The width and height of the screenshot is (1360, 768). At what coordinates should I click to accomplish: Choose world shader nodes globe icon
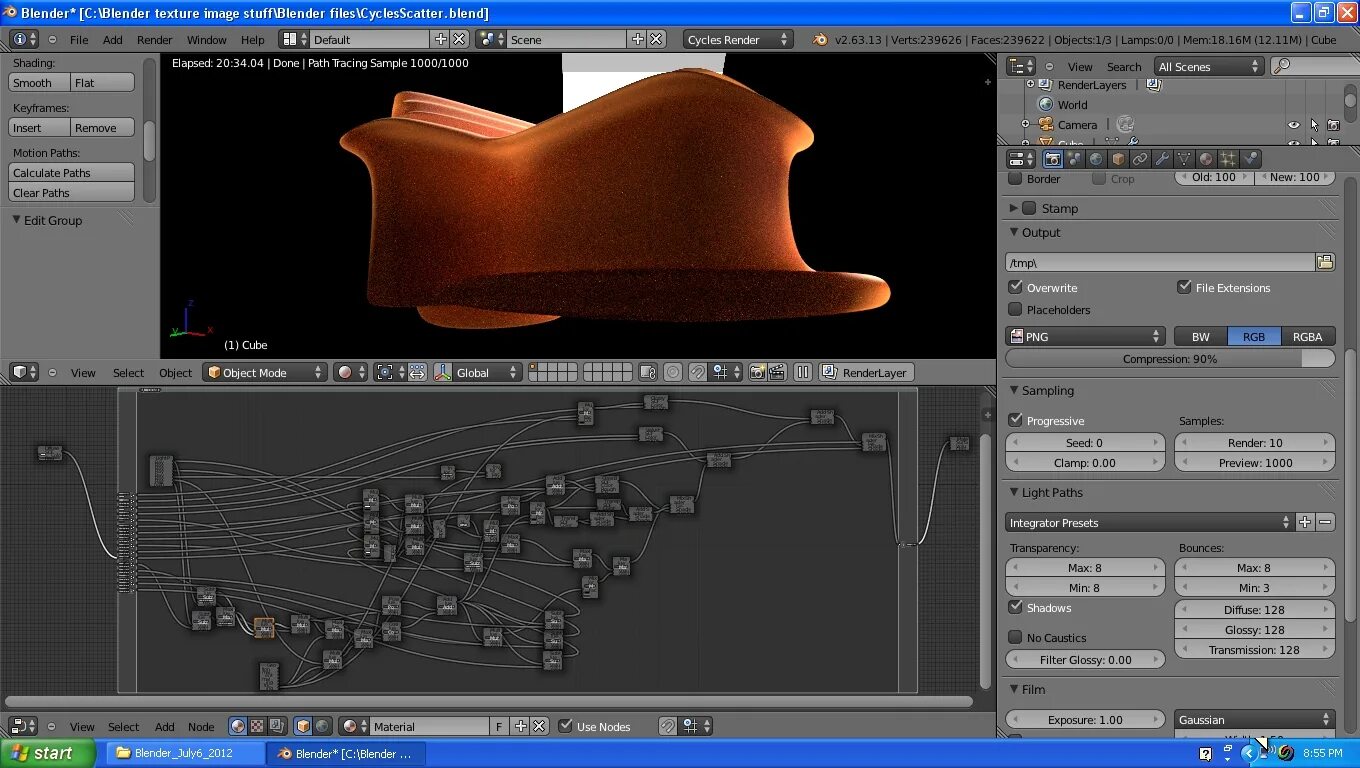323,726
